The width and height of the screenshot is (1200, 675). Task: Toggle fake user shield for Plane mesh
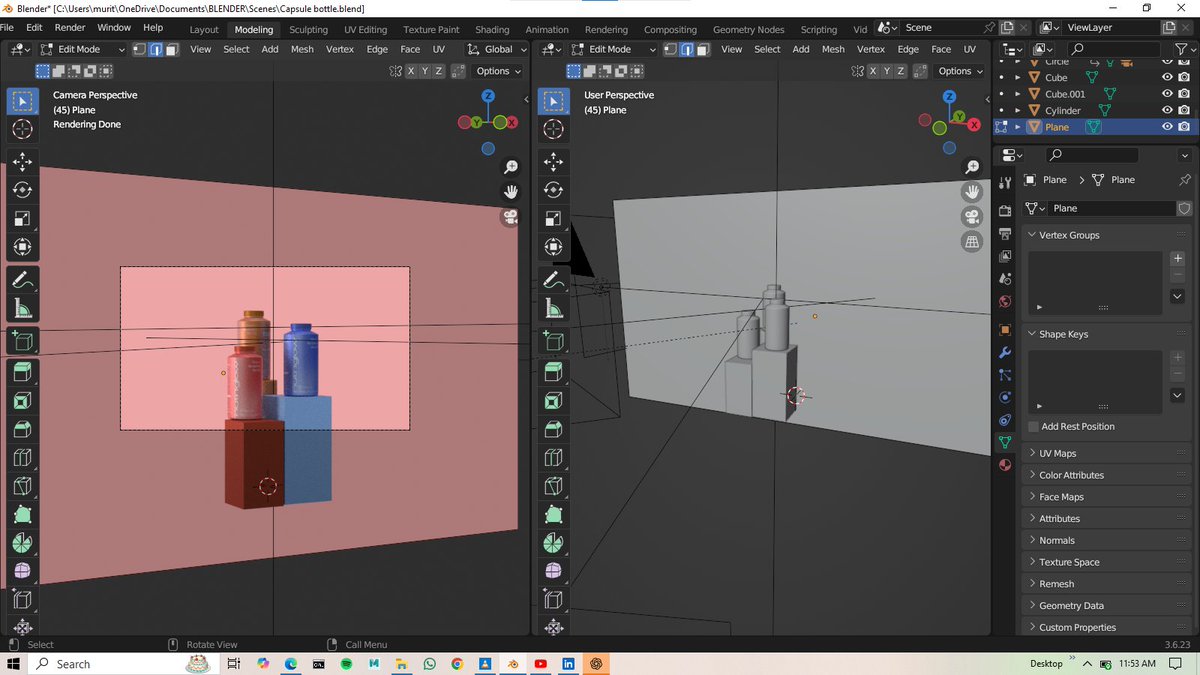point(1185,208)
